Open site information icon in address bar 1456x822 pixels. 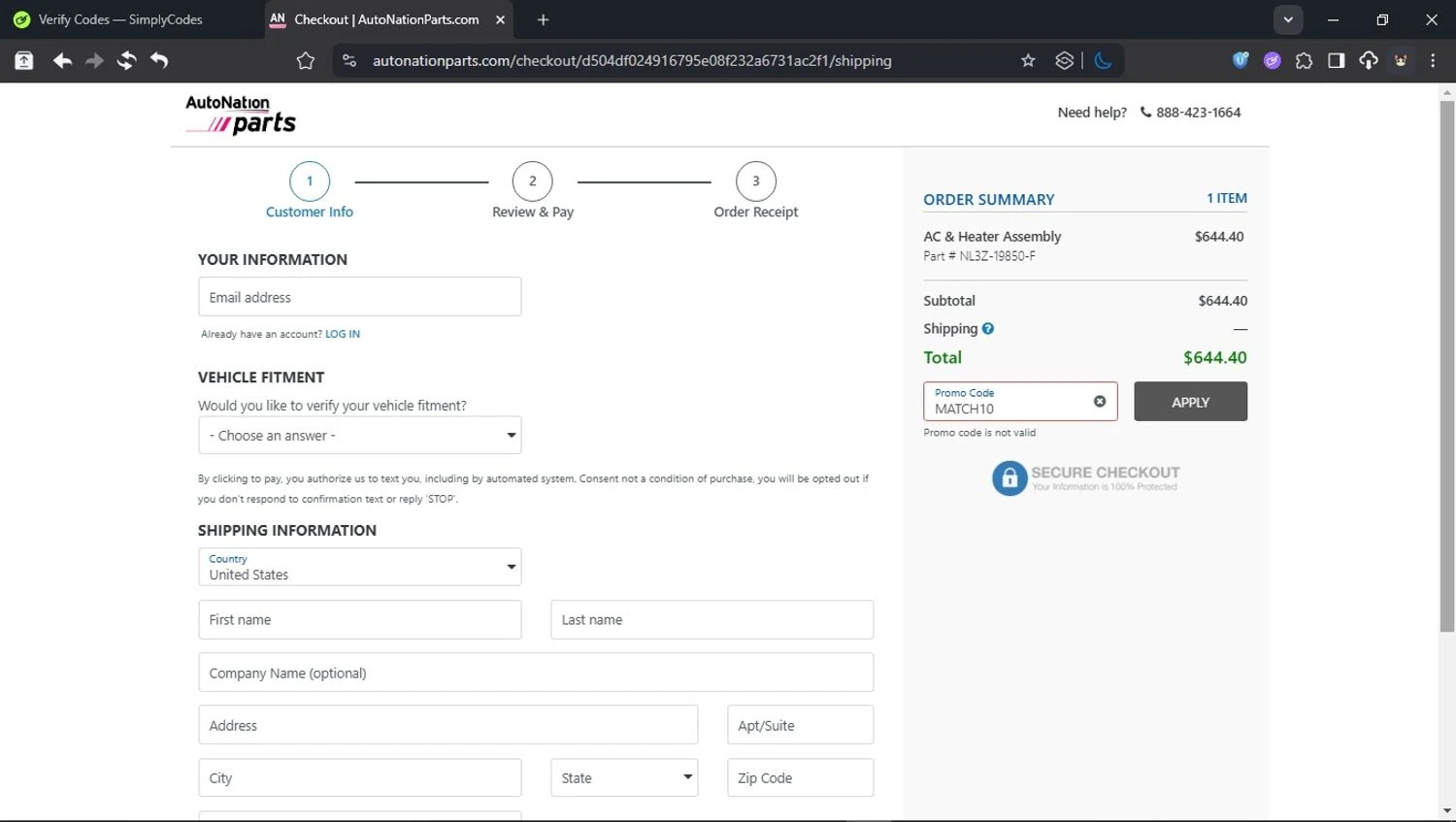pyautogui.click(x=350, y=60)
